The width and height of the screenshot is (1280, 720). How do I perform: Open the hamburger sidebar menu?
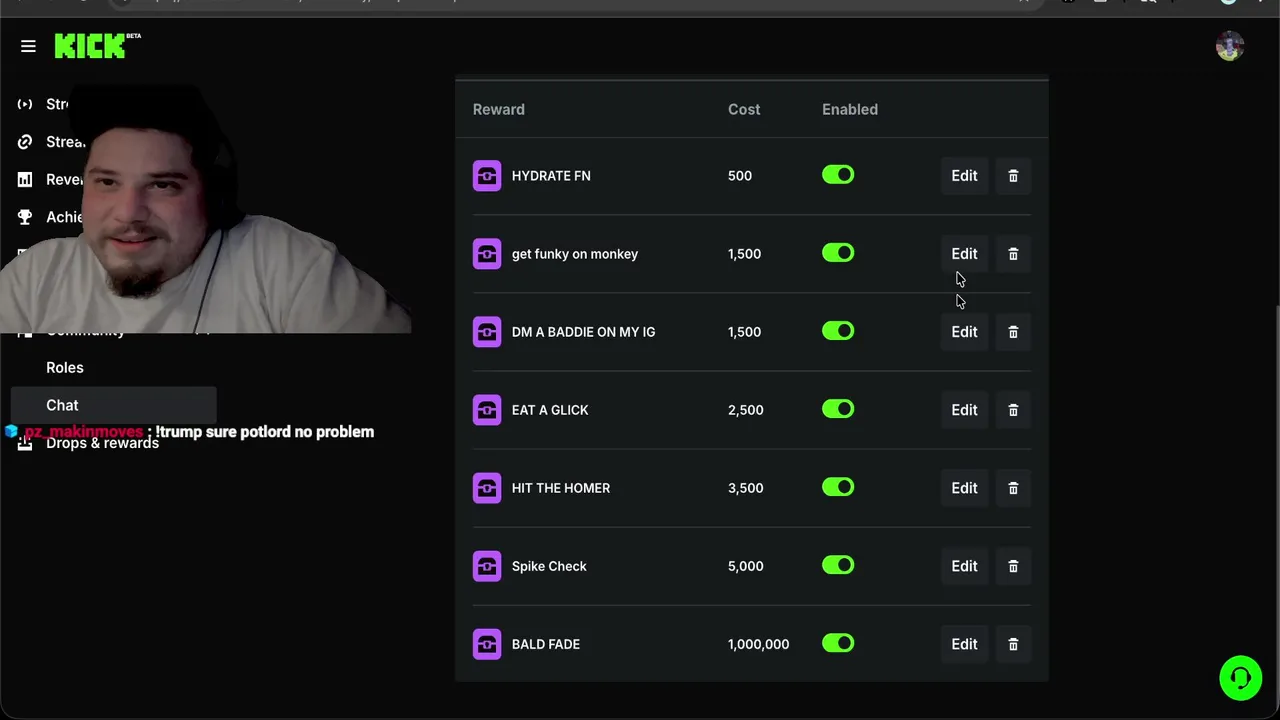coord(28,46)
